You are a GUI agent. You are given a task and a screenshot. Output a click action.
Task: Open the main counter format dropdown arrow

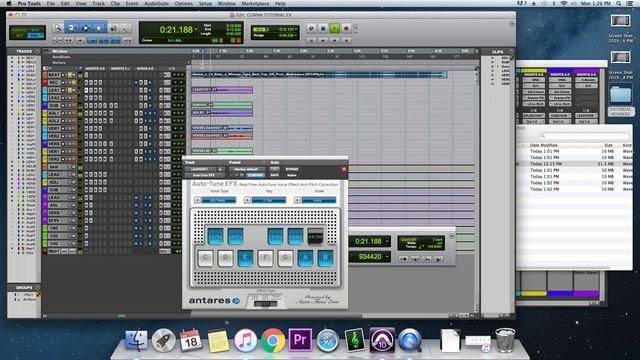(196, 29)
